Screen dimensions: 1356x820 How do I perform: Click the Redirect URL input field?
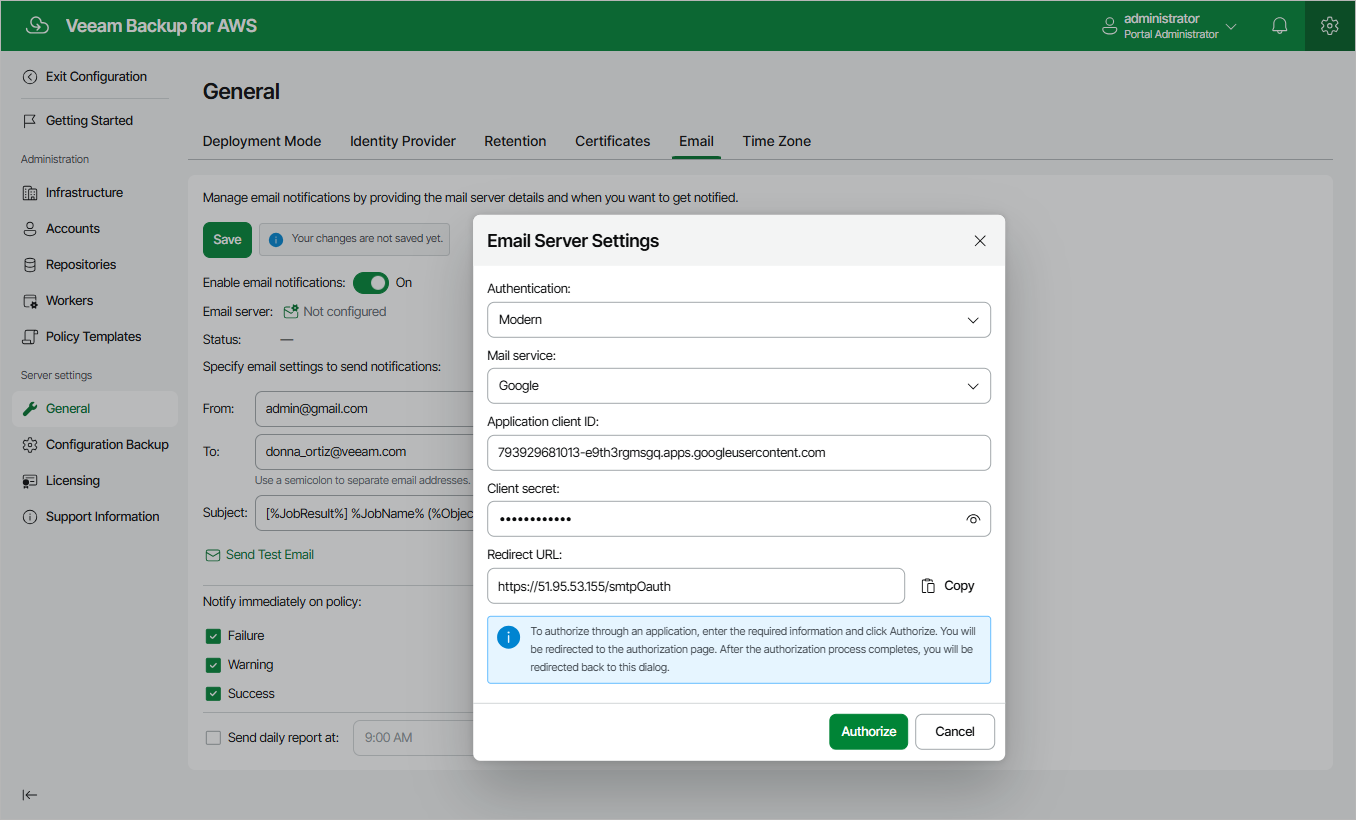696,586
